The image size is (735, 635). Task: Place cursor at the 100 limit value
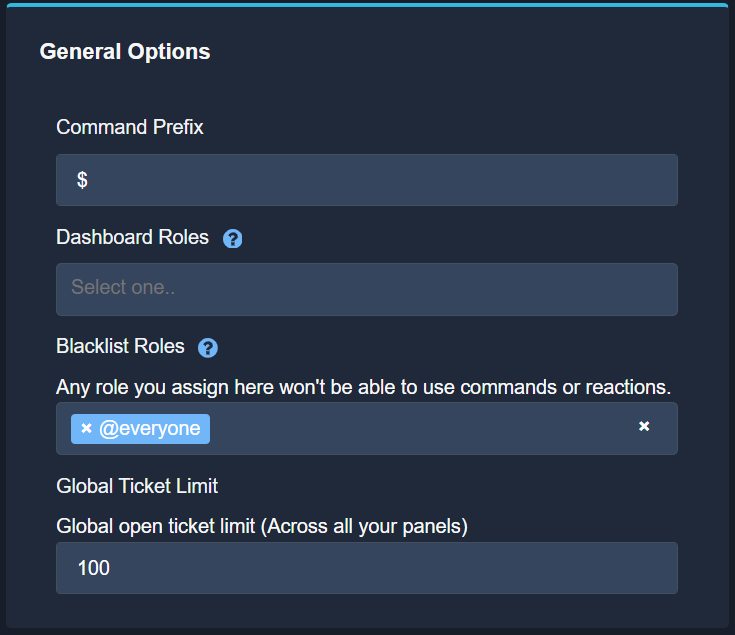point(111,568)
